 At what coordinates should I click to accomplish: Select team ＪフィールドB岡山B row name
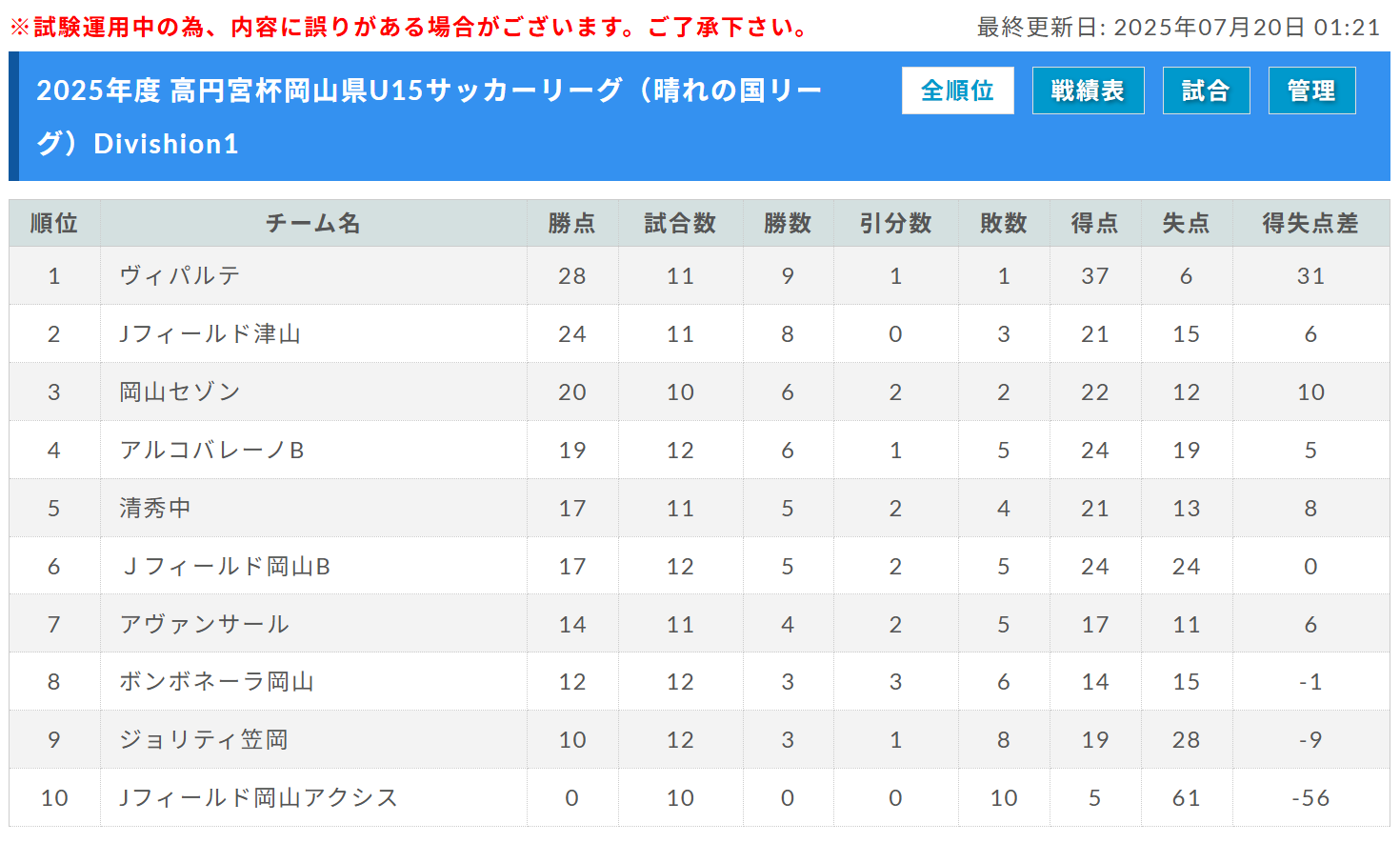(x=225, y=567)
